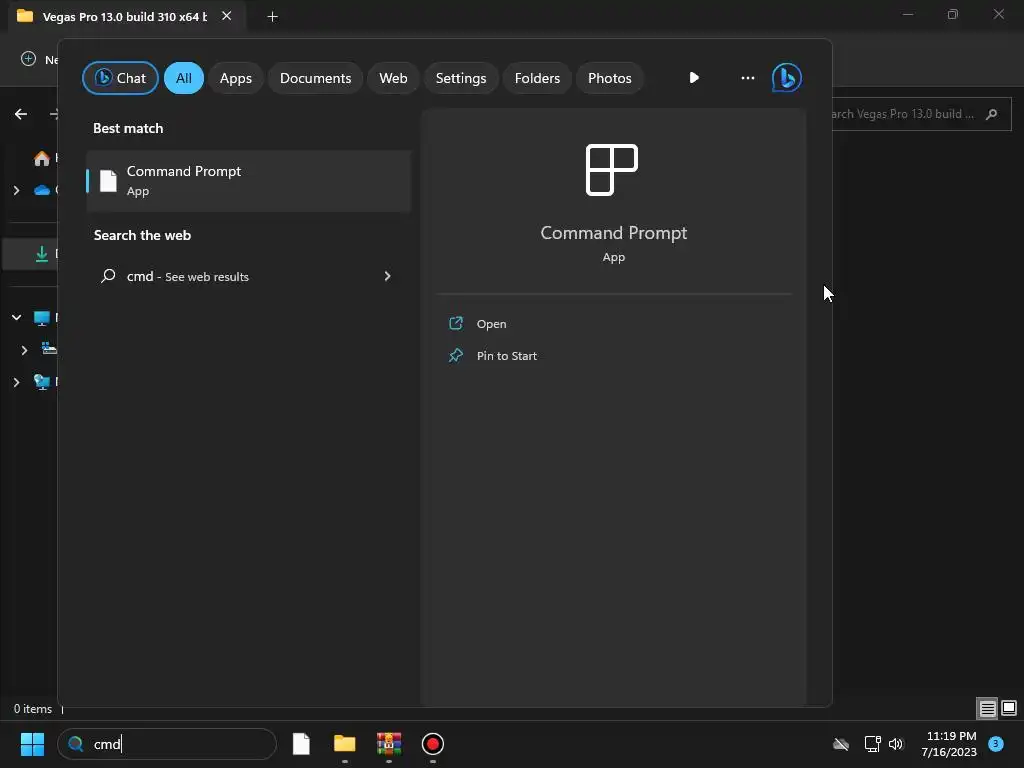
Task: Go back in File Explorer
Action: (x=21, y=114)
